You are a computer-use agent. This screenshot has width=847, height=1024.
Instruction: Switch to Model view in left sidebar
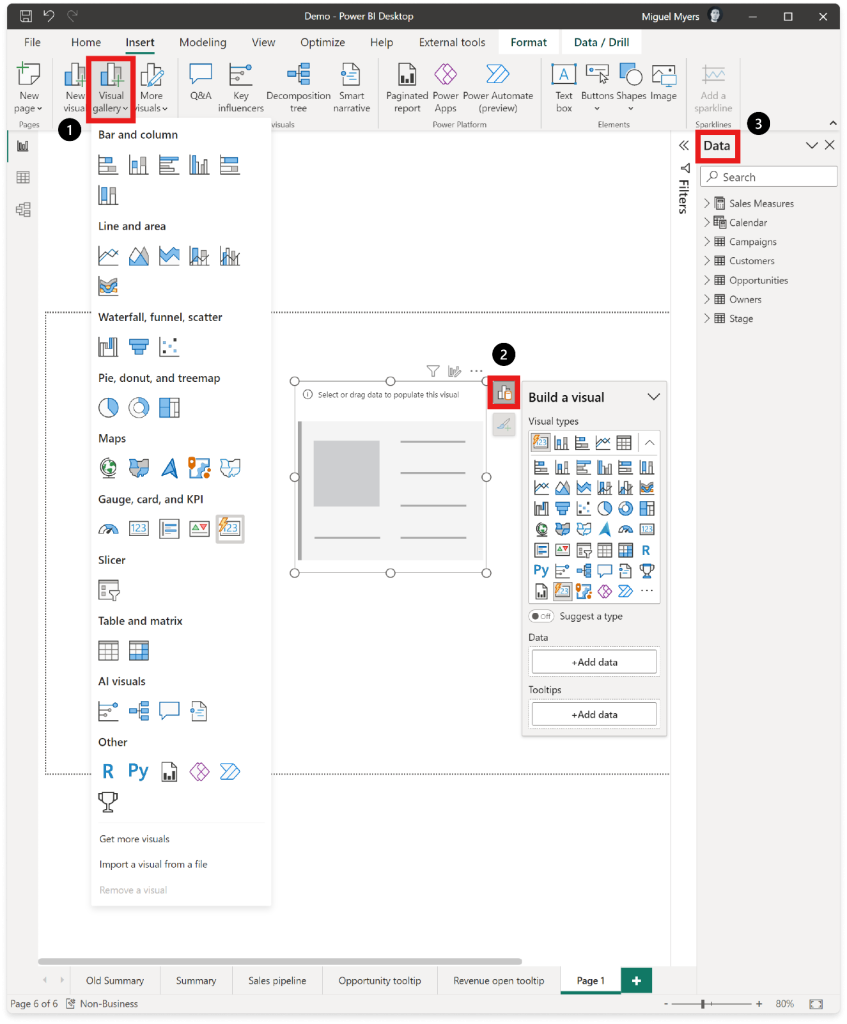pyautogui.click(x=23, y=210)
